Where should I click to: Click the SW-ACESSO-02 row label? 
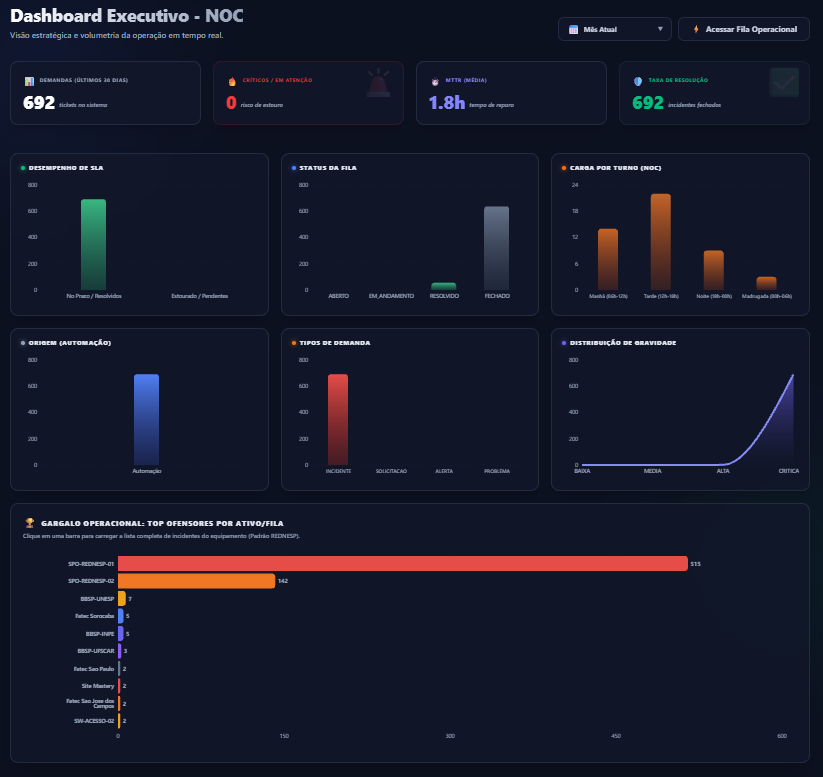tap(94, 721)
